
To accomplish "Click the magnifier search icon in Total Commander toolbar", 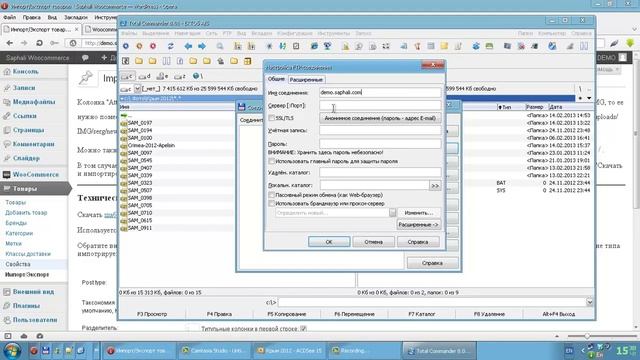I will [220, 46].
